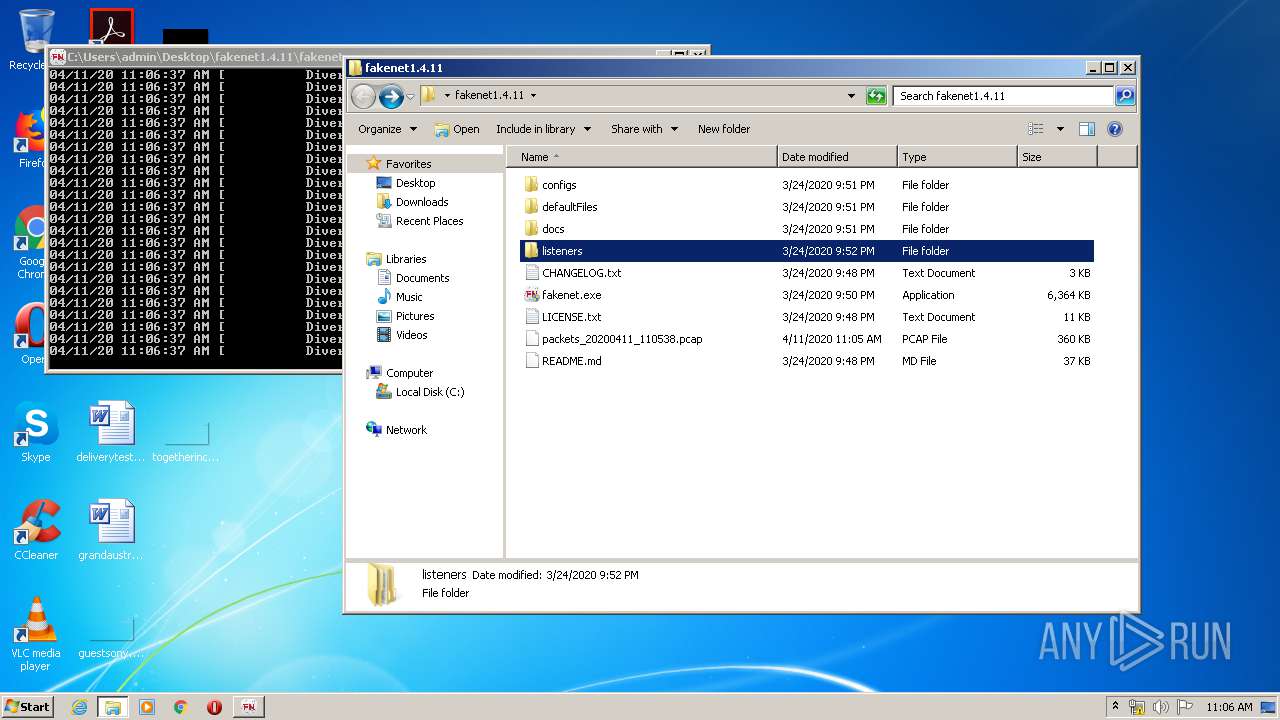The width and height of the screenshot is (1280, 720).
Task: Open the Organize menu
Action: pos(387,129)
